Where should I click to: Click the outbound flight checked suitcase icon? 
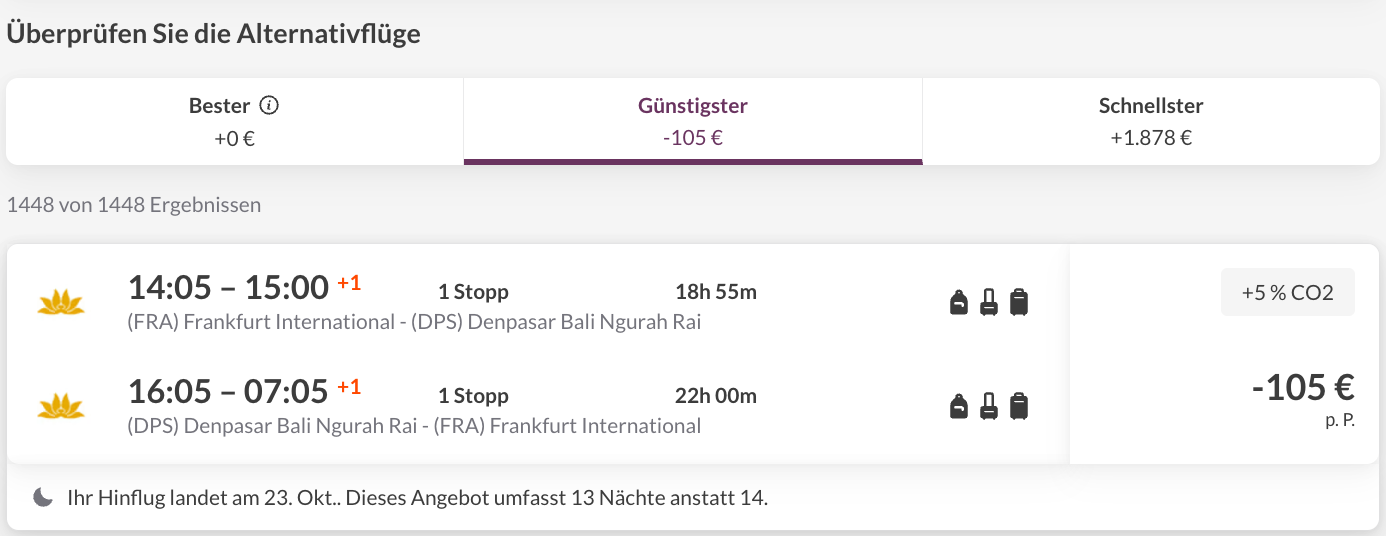tap(1019, 301)
